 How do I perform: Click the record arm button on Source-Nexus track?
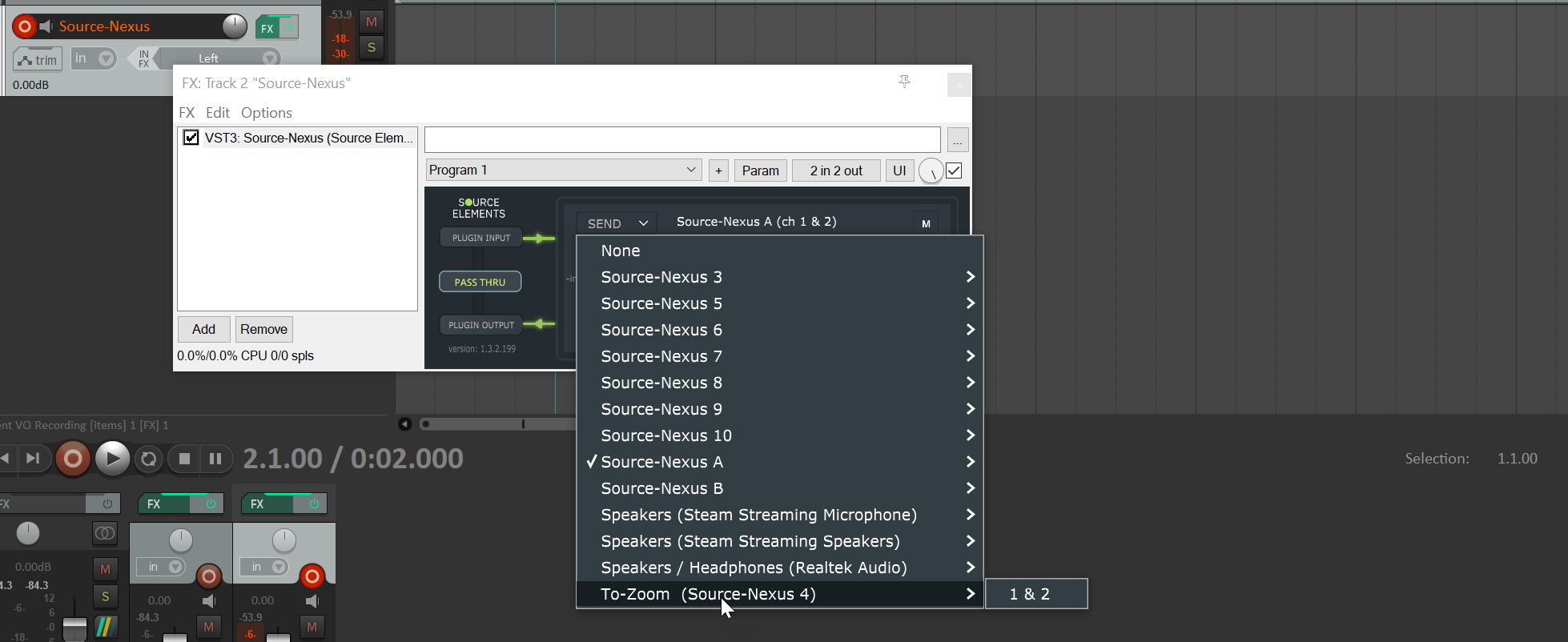point(25,26)
